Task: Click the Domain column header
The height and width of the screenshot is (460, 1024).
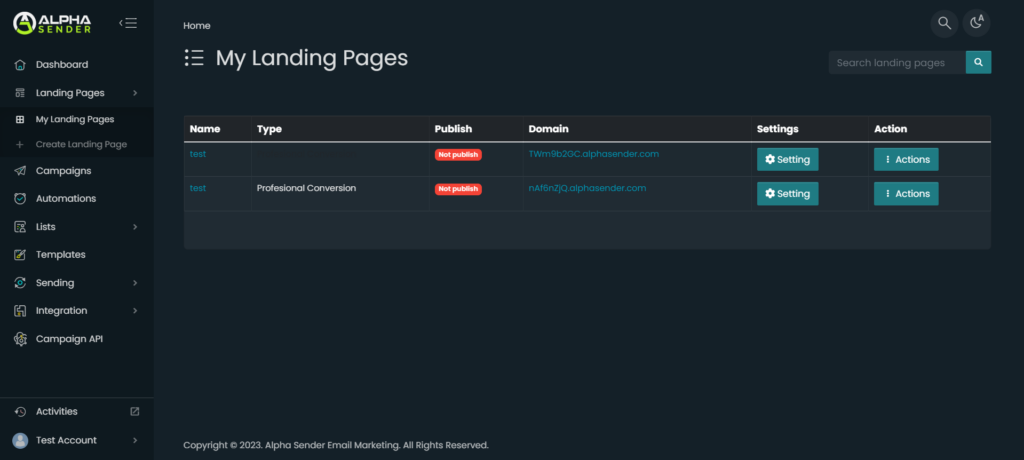Action: (549, 129)
